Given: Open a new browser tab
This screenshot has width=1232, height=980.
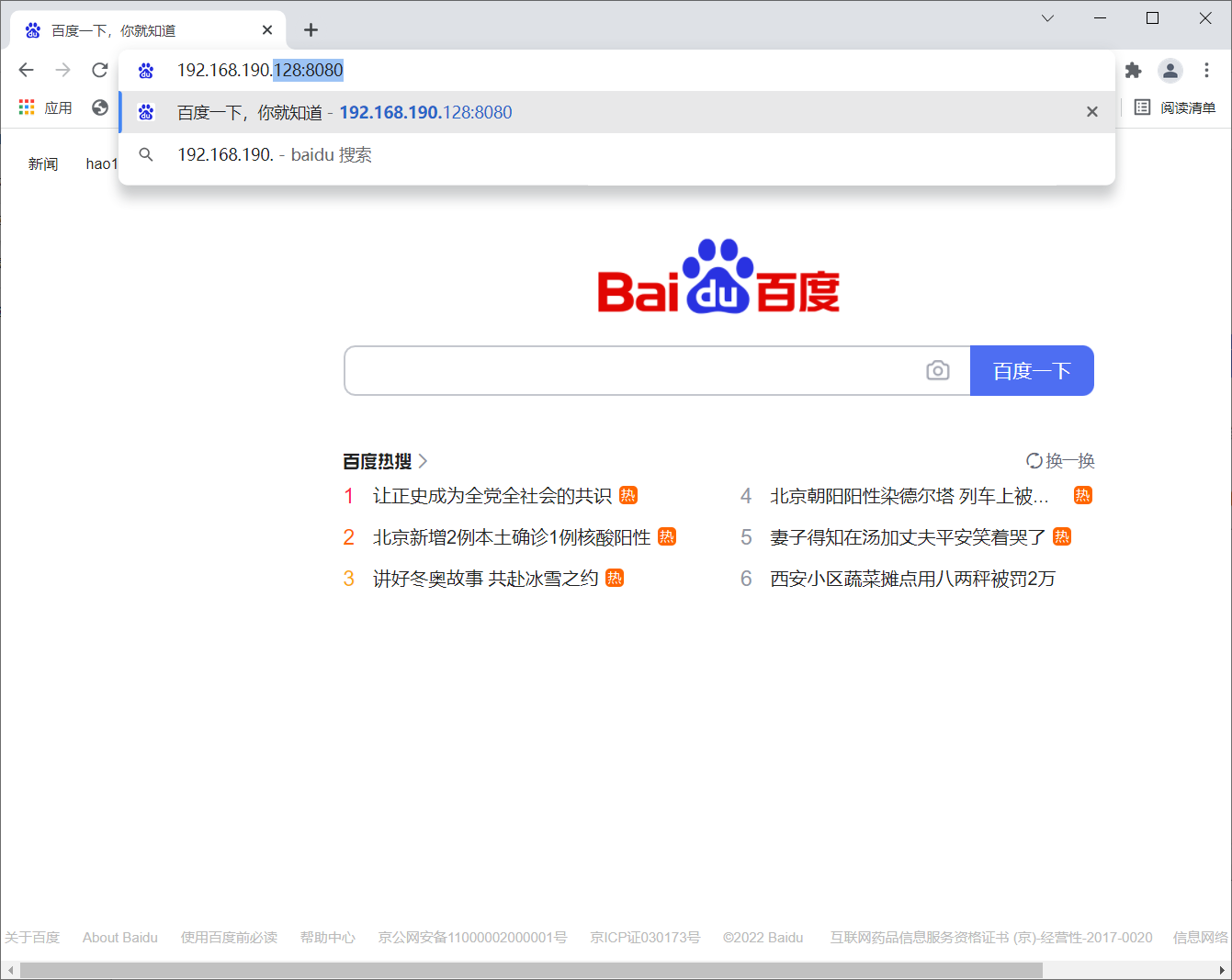Looking at the screenshot, I should (x=311, y=30).
